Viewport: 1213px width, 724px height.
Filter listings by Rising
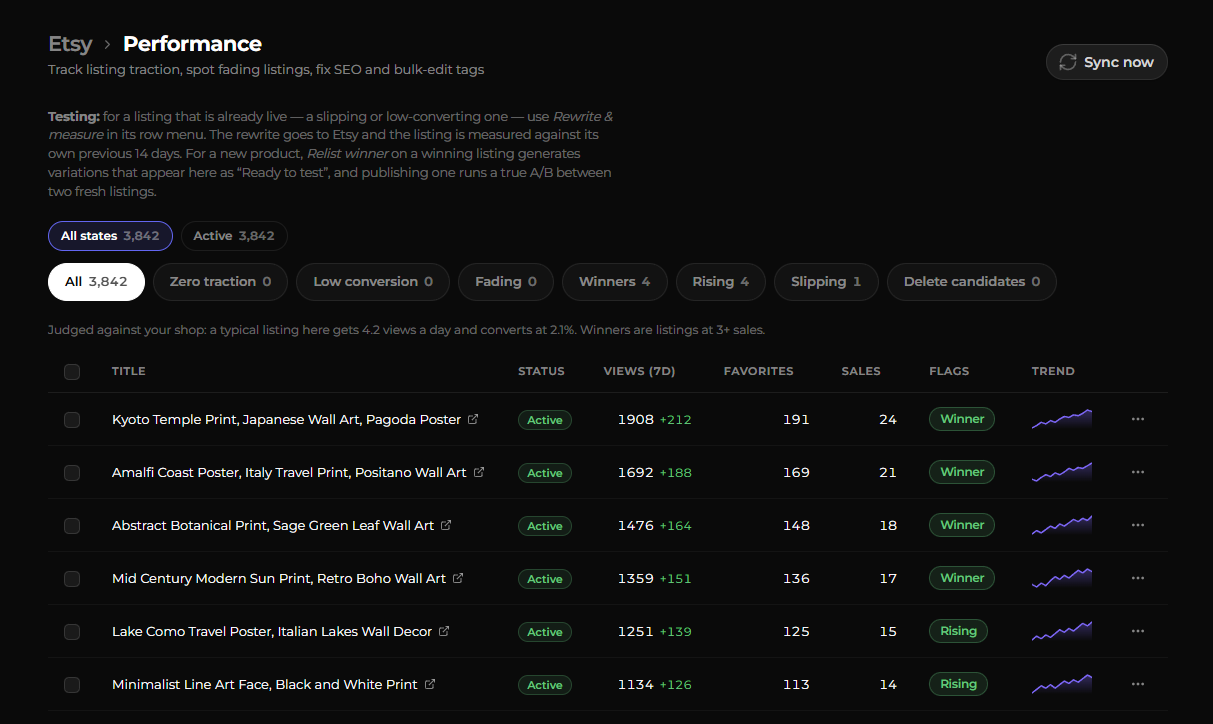(x=721, y=282)
